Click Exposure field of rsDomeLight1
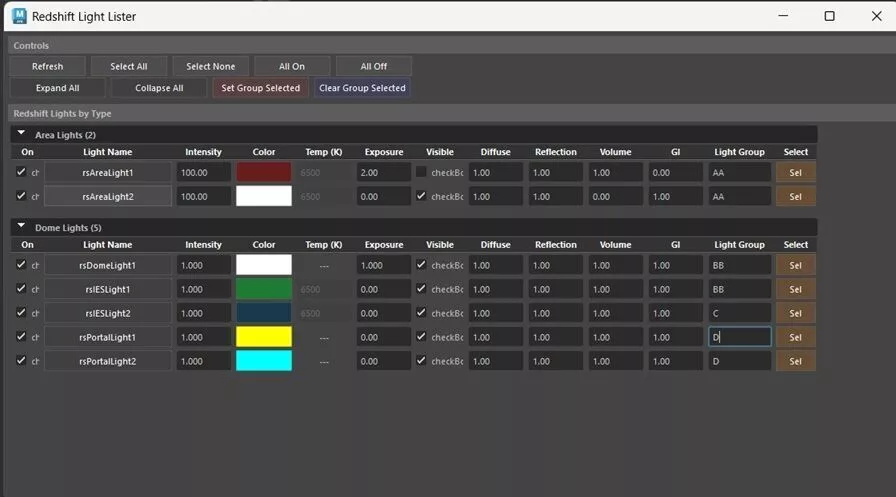 [383, 265]
